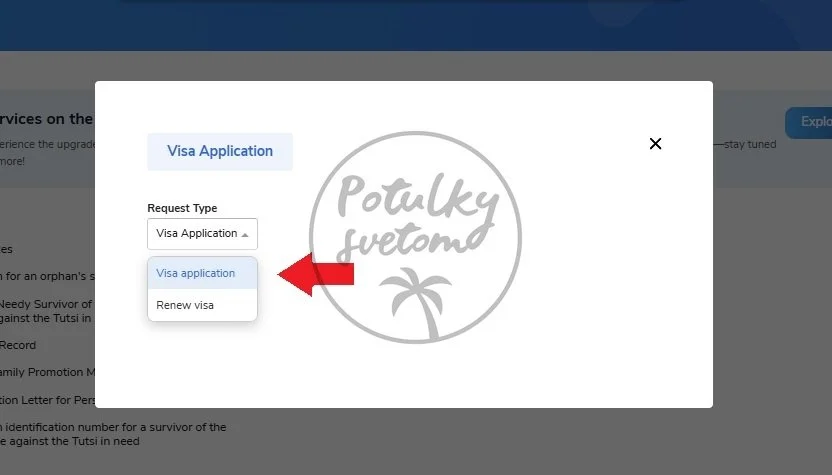Viewport: 832px width, 475px height.
Task: Toggle the Request Type dropdown caret
Action: click(245, 235)
